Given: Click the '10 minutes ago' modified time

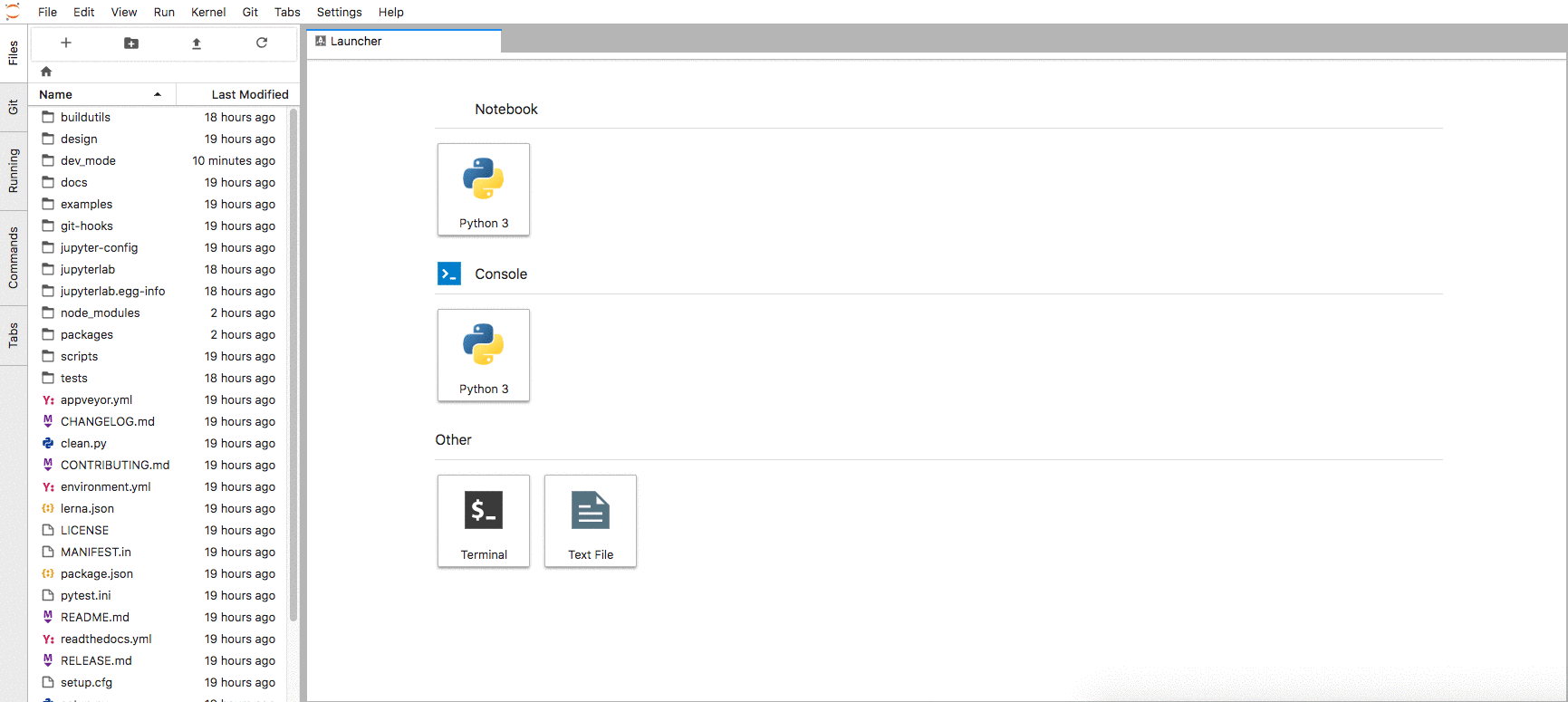Looking at the screenshot, I should click(x=234, y=160).
